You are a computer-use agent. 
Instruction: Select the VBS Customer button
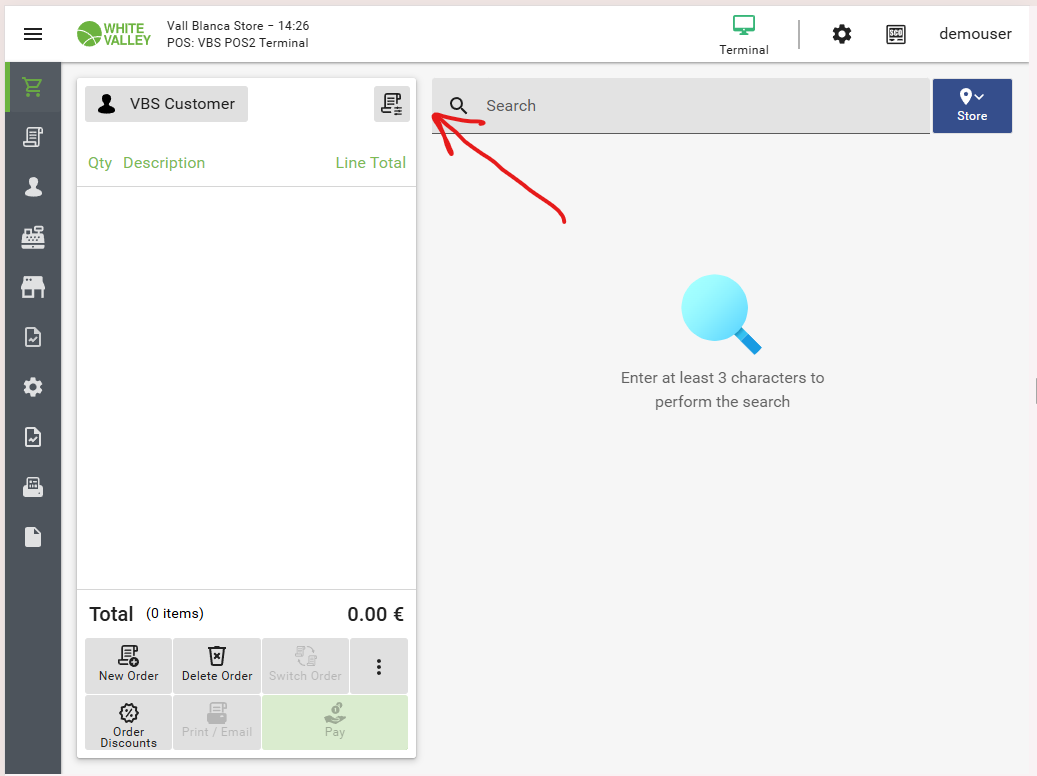[167, 104]
